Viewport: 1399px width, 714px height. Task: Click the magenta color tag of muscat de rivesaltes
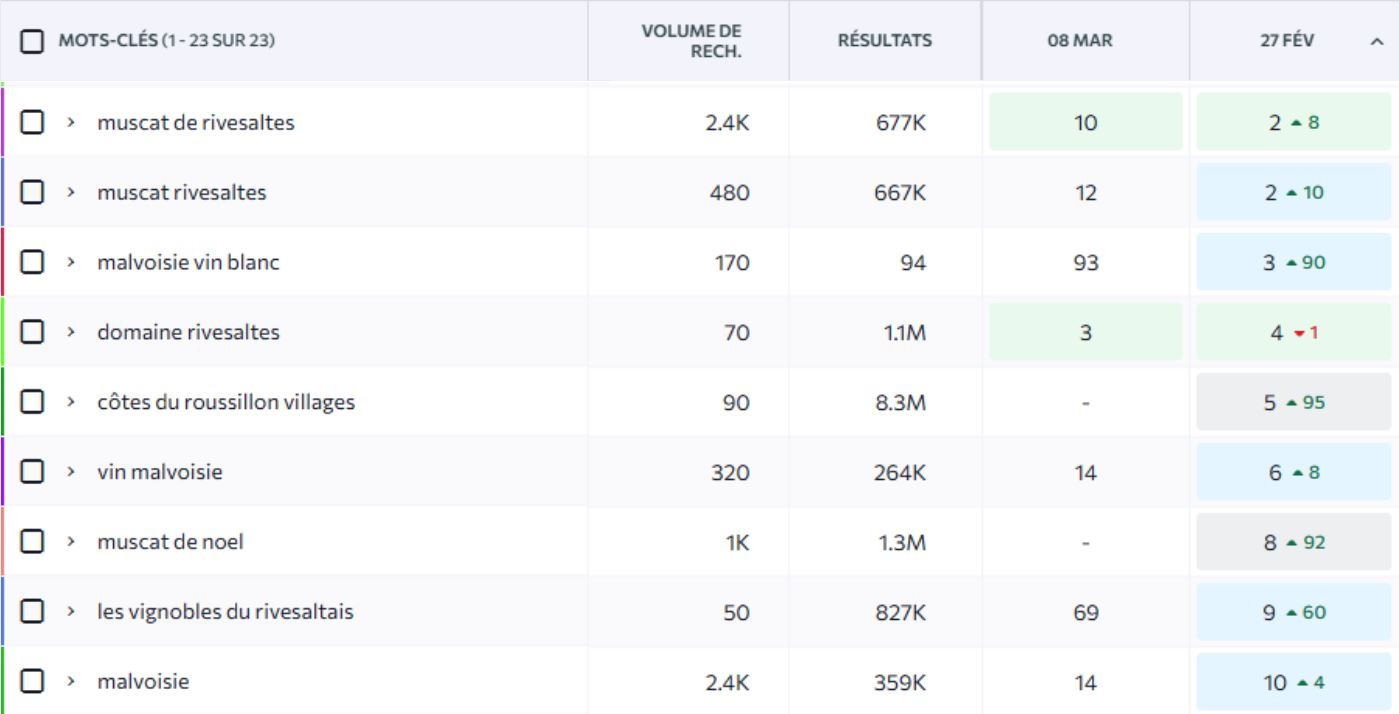(3, 122)
